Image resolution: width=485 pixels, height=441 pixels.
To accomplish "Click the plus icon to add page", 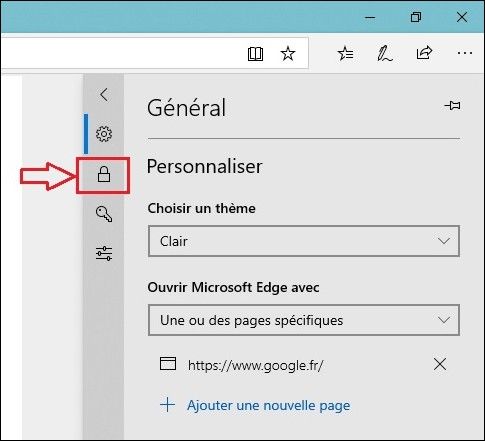I will [x=167, y=405].
